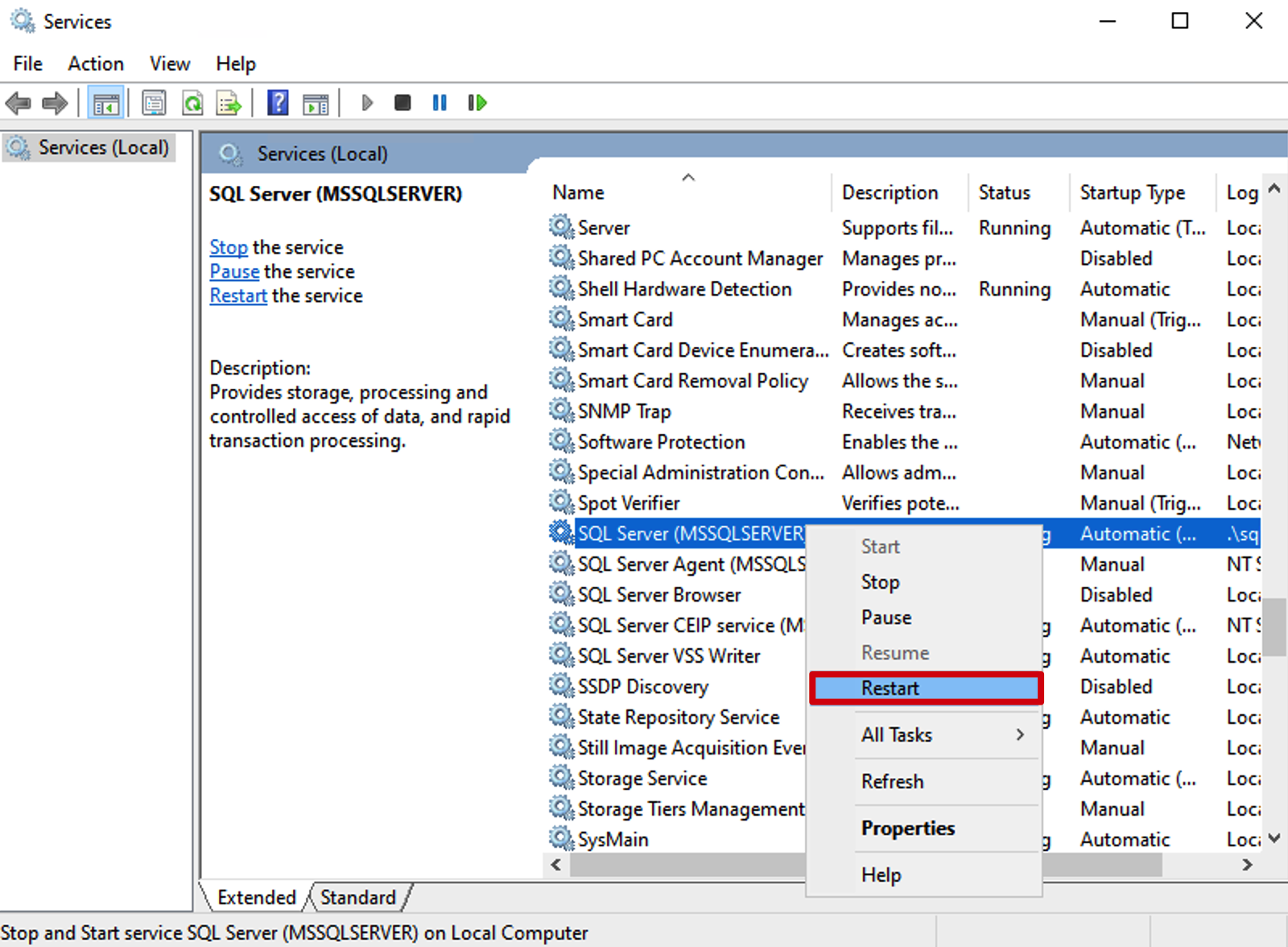Click the Stop the service link
Viewport: 1288px width, 947px height.
[x=229, y=247]
